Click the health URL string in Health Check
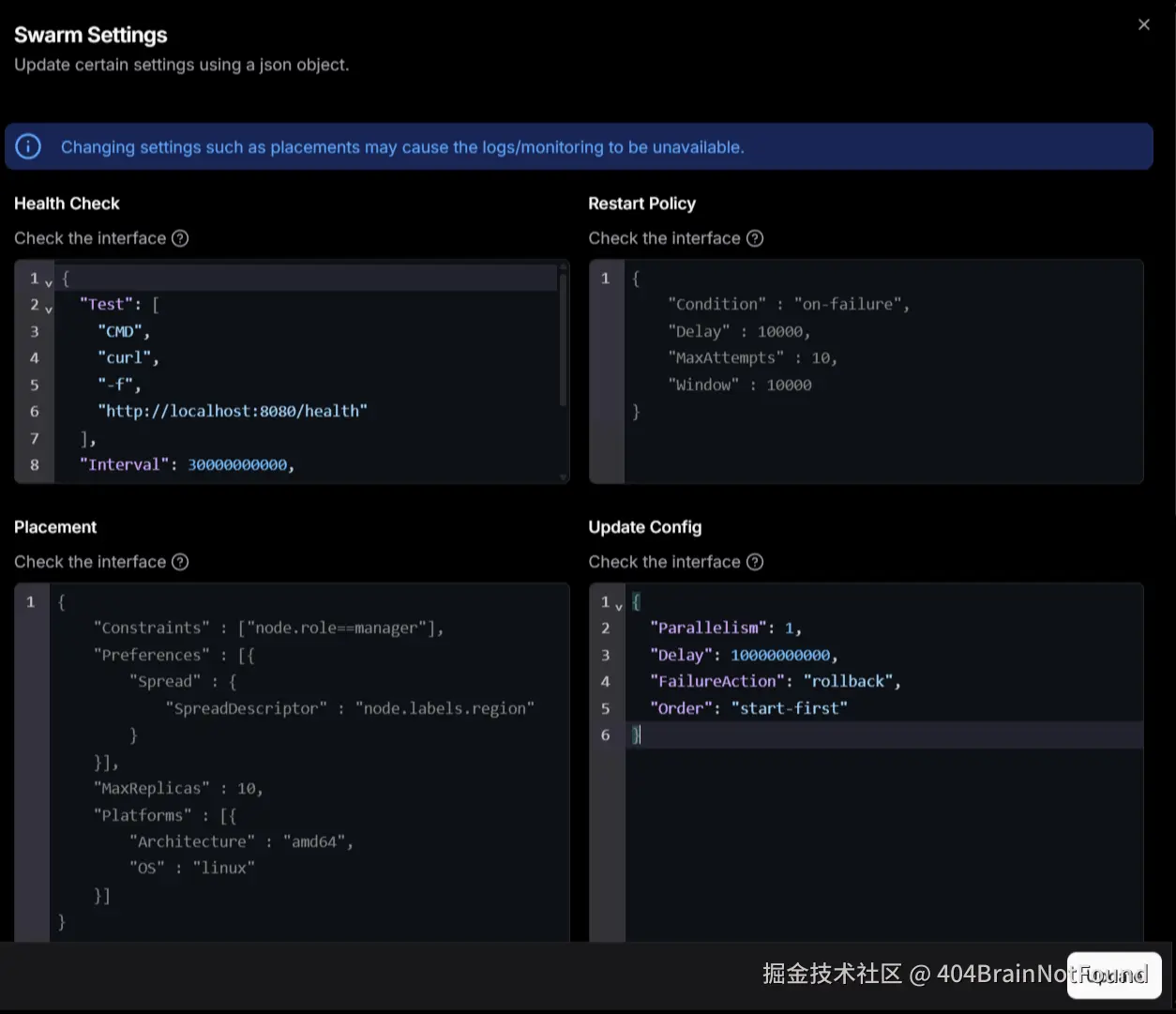The height and width of the screenshot is (1014, 1176). (233, 411)
